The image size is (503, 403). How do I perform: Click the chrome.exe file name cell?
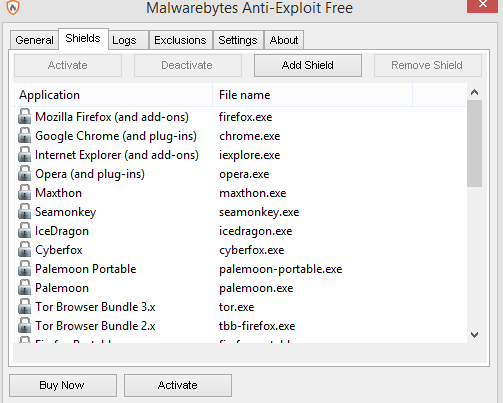pos(250,136)
